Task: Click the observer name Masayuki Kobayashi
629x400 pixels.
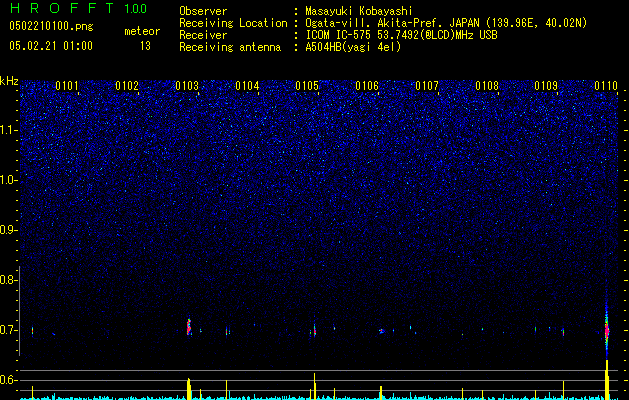Action: [x=359, y=11]
